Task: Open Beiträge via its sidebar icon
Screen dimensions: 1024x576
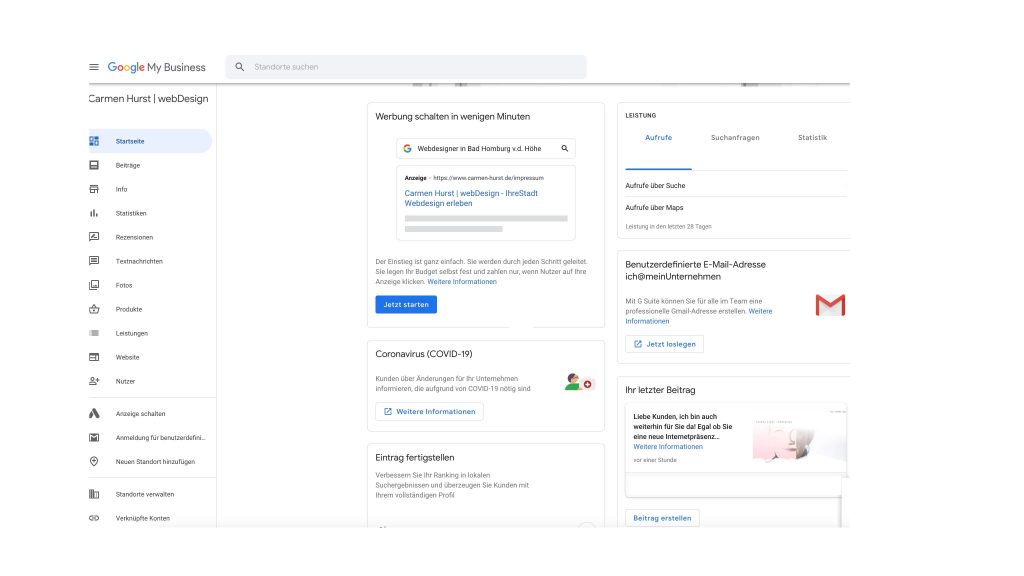Action: [94, 165]
